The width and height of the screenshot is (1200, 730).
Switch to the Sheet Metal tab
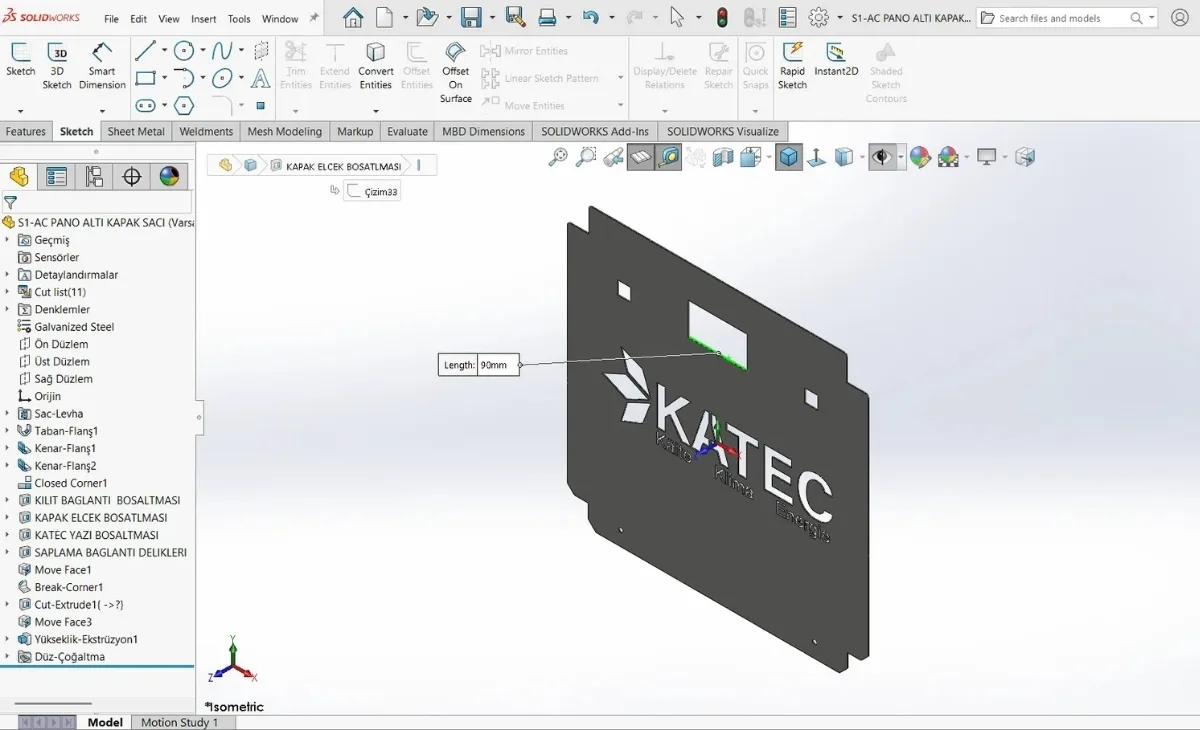136,131
